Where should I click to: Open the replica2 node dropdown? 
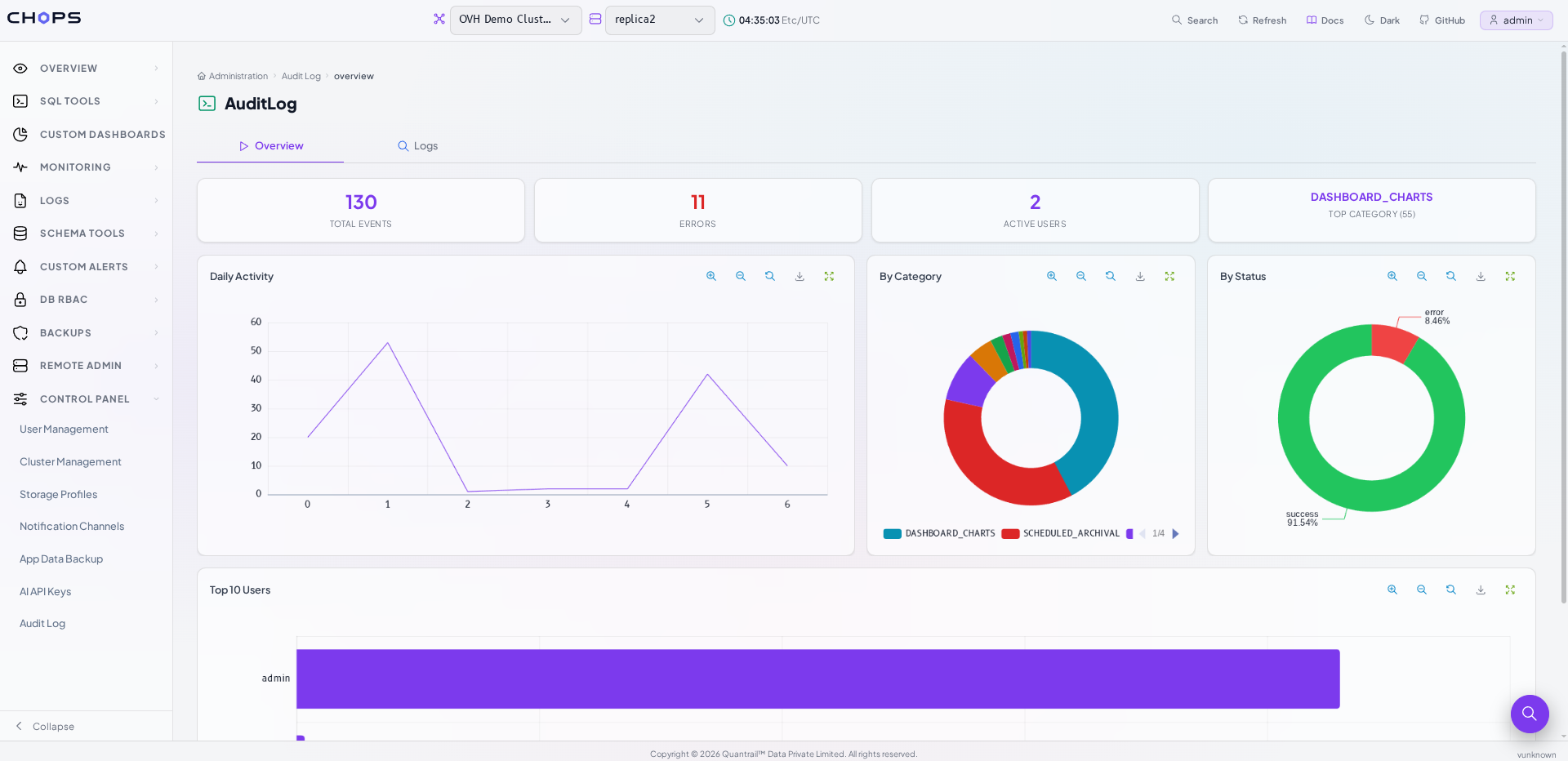coord(660,20)
